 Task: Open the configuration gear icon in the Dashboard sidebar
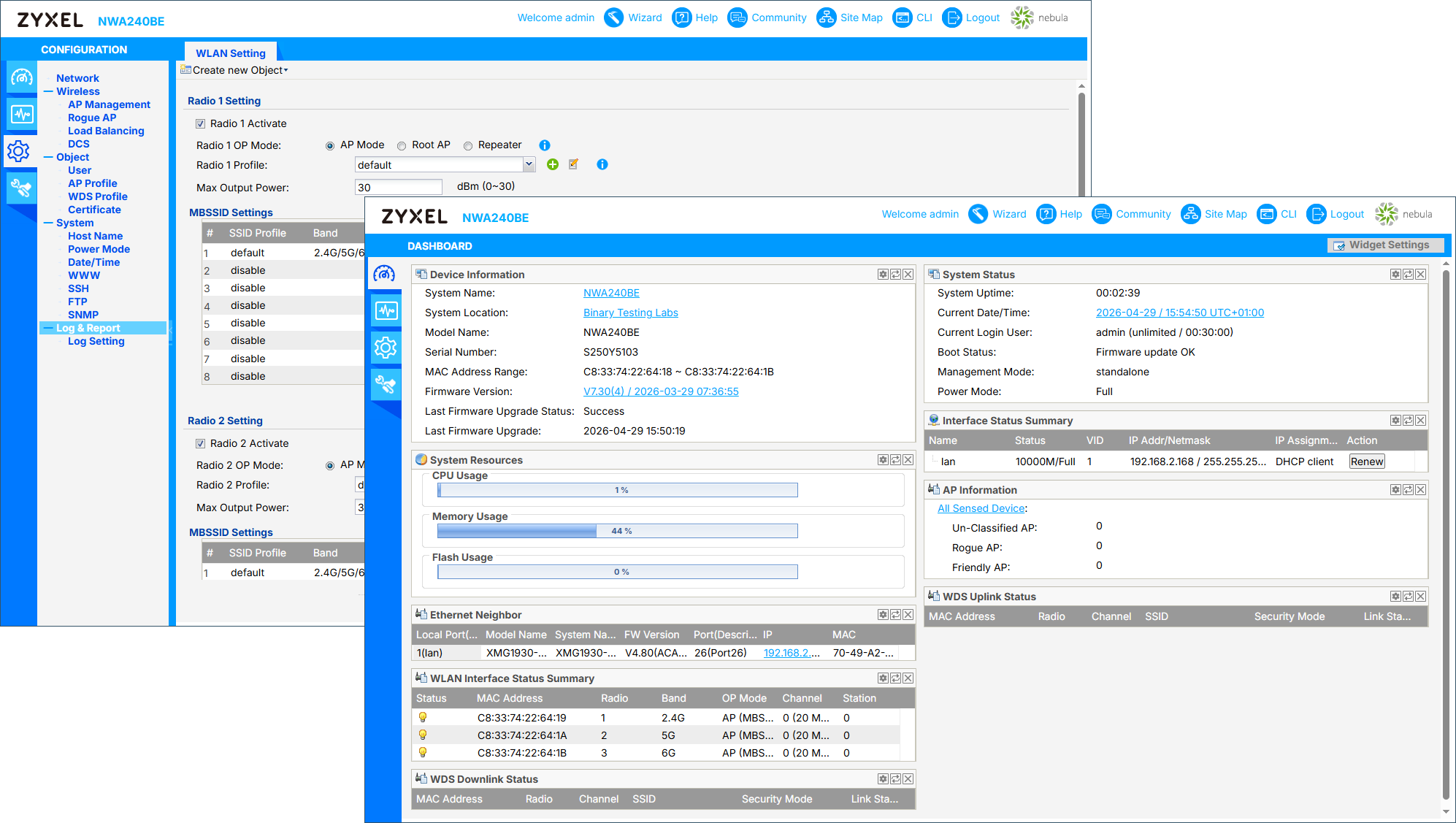pos(385,348)
